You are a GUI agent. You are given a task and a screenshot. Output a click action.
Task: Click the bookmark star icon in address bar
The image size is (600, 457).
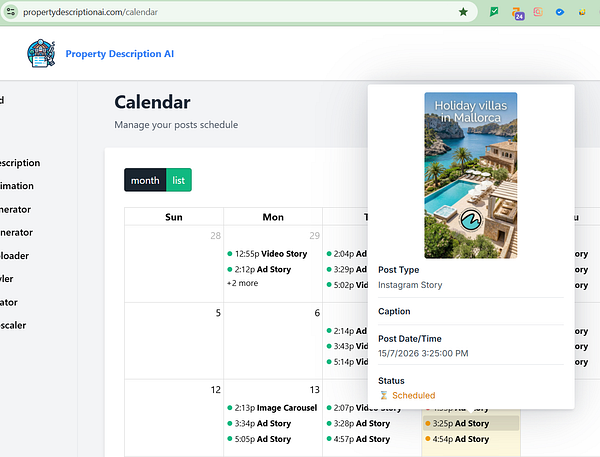click(463, 12)
